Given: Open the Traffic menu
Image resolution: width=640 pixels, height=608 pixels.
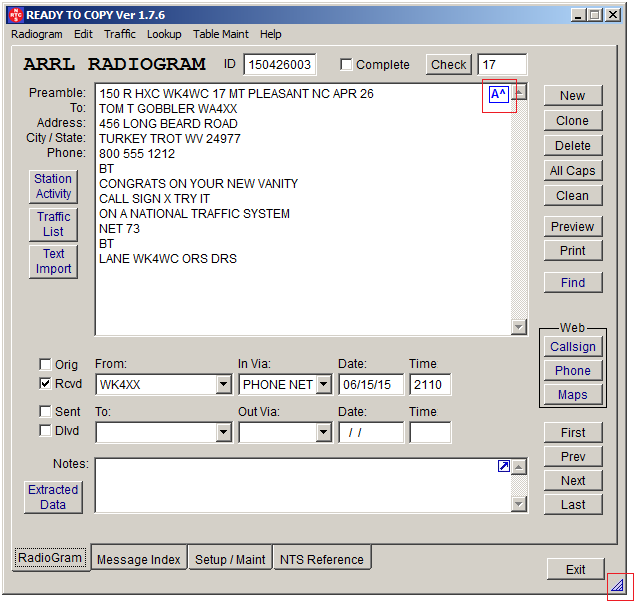Looking at the screenshot, I should click(120, 34).
